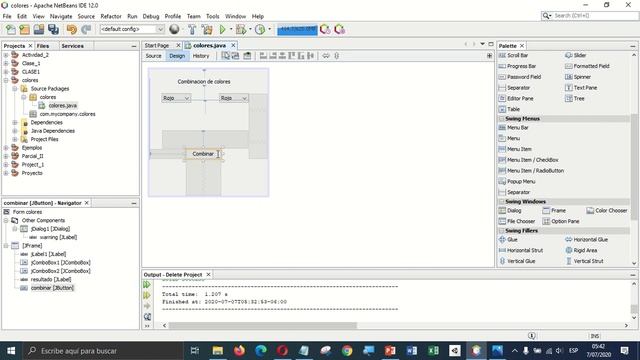This screenshot has width=640, height=360.
Task: Collapse the colores project tree node
Action: pos(6,80)
